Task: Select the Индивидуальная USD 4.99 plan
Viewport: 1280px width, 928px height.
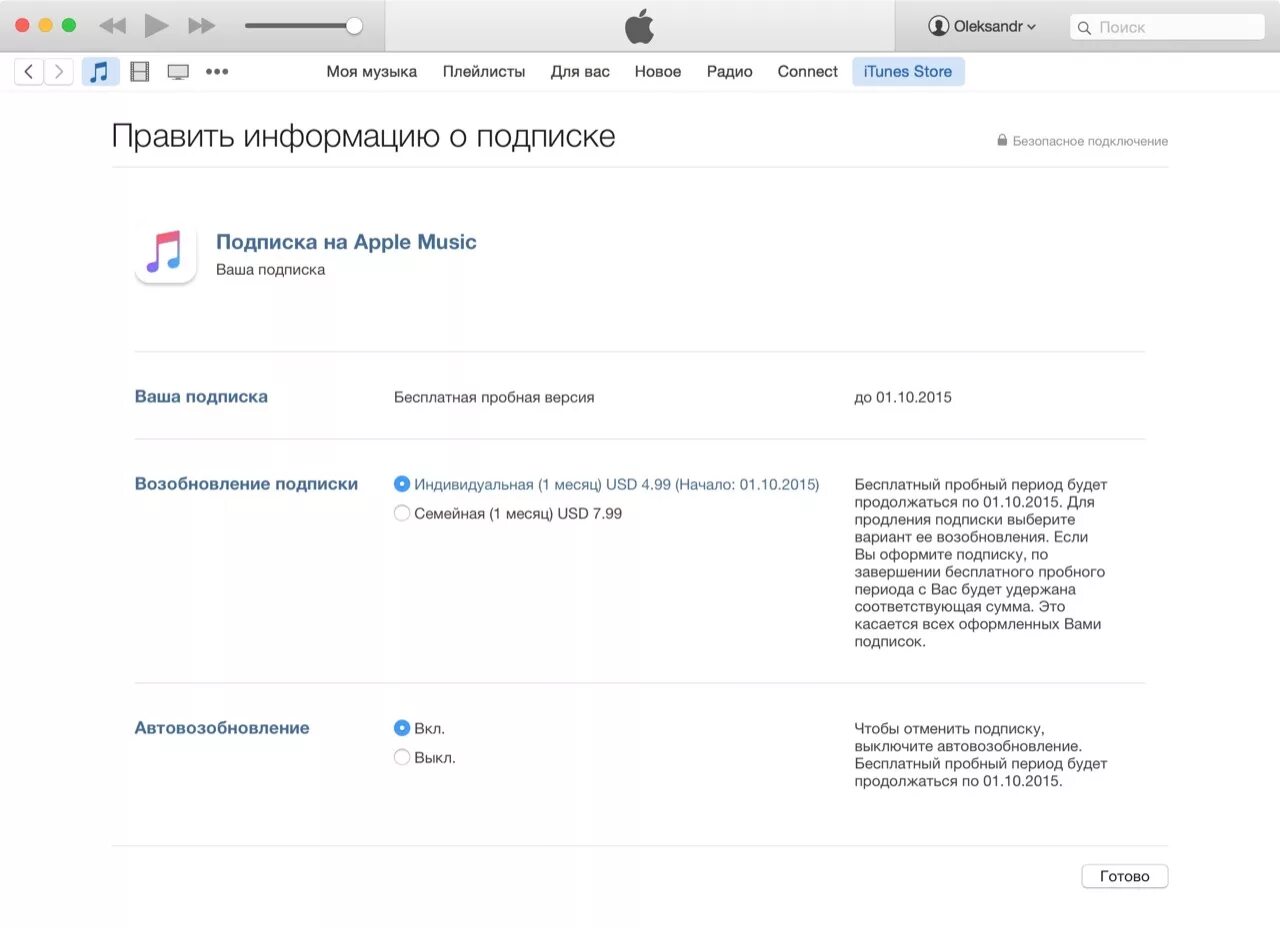Action: tap(402, 484)
